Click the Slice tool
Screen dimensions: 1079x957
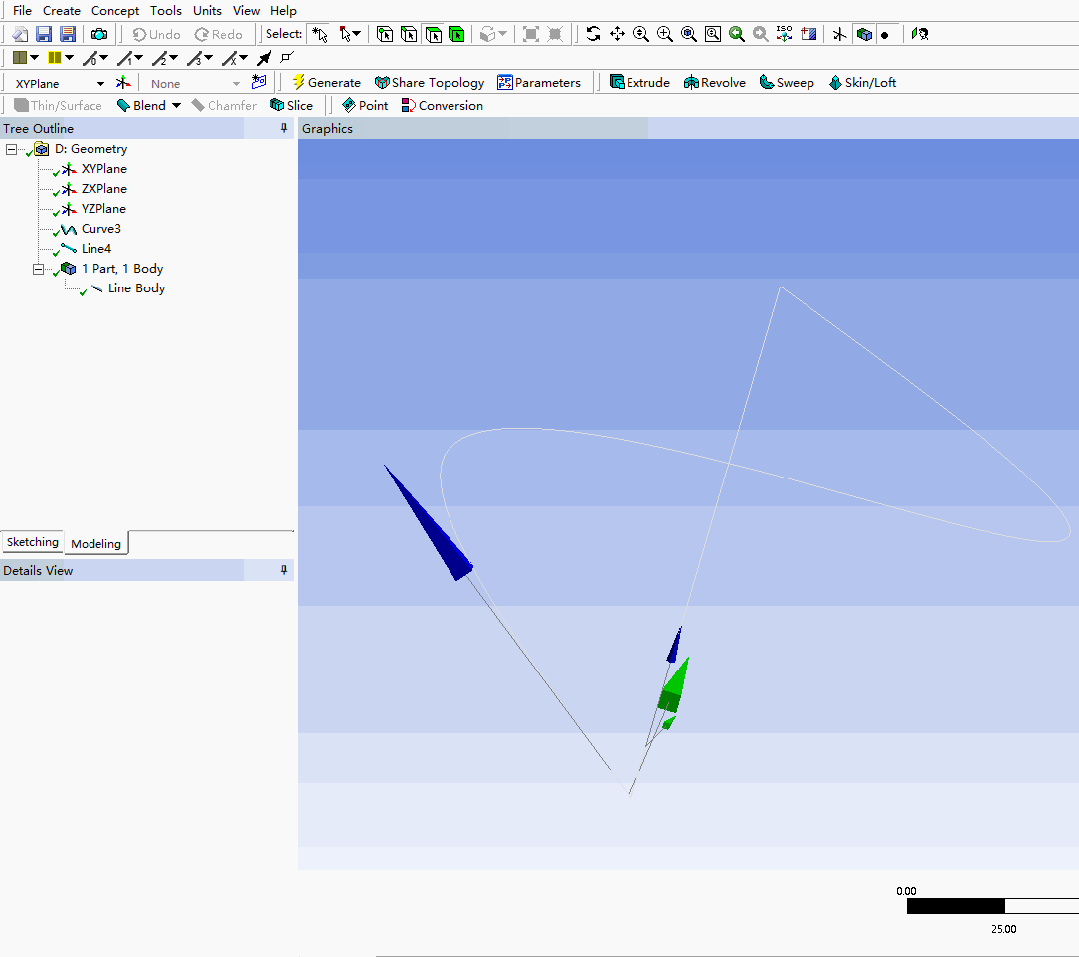point(291,105)
